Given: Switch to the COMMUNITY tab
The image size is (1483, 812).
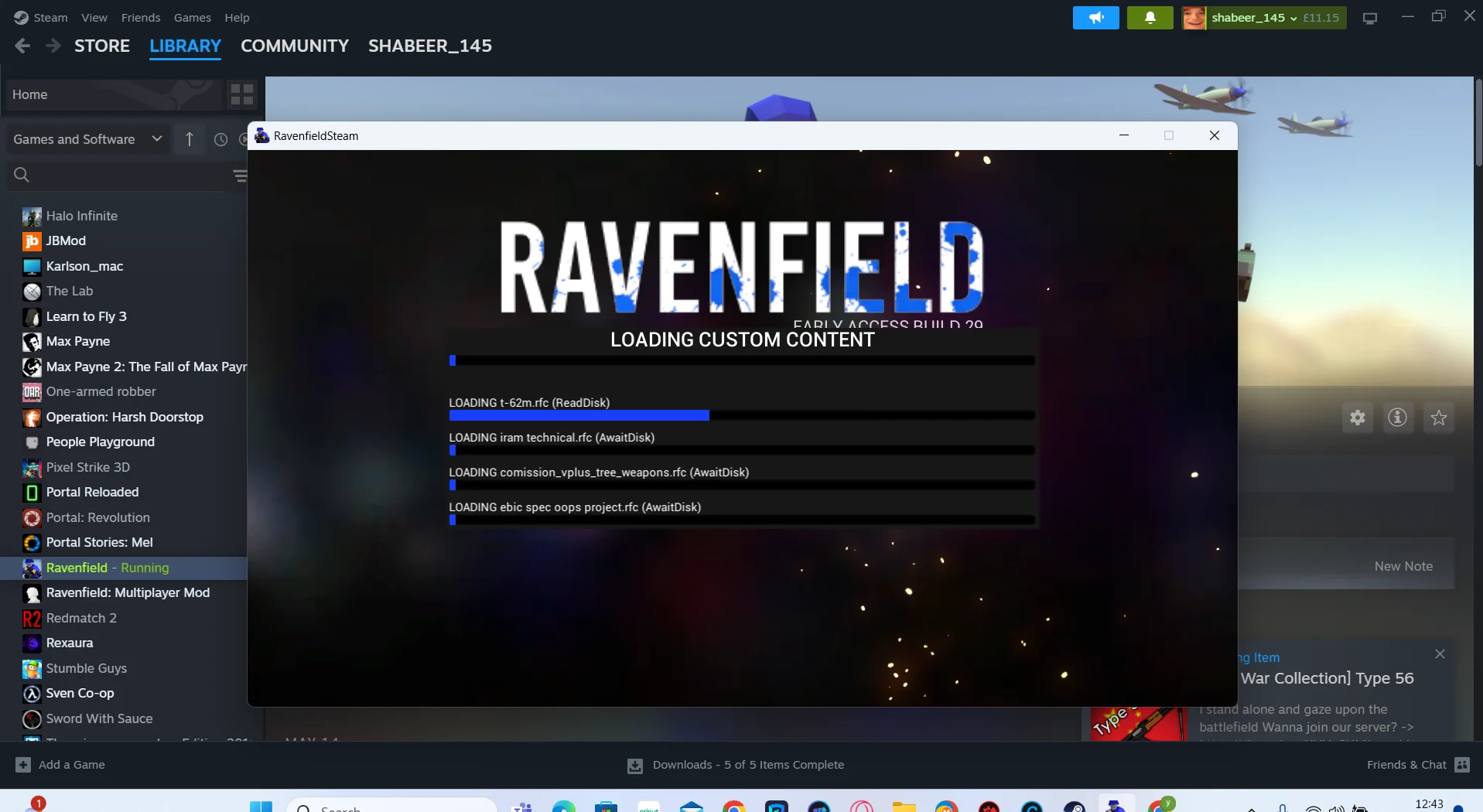Looking at the screenshot, I should [294, 46].
